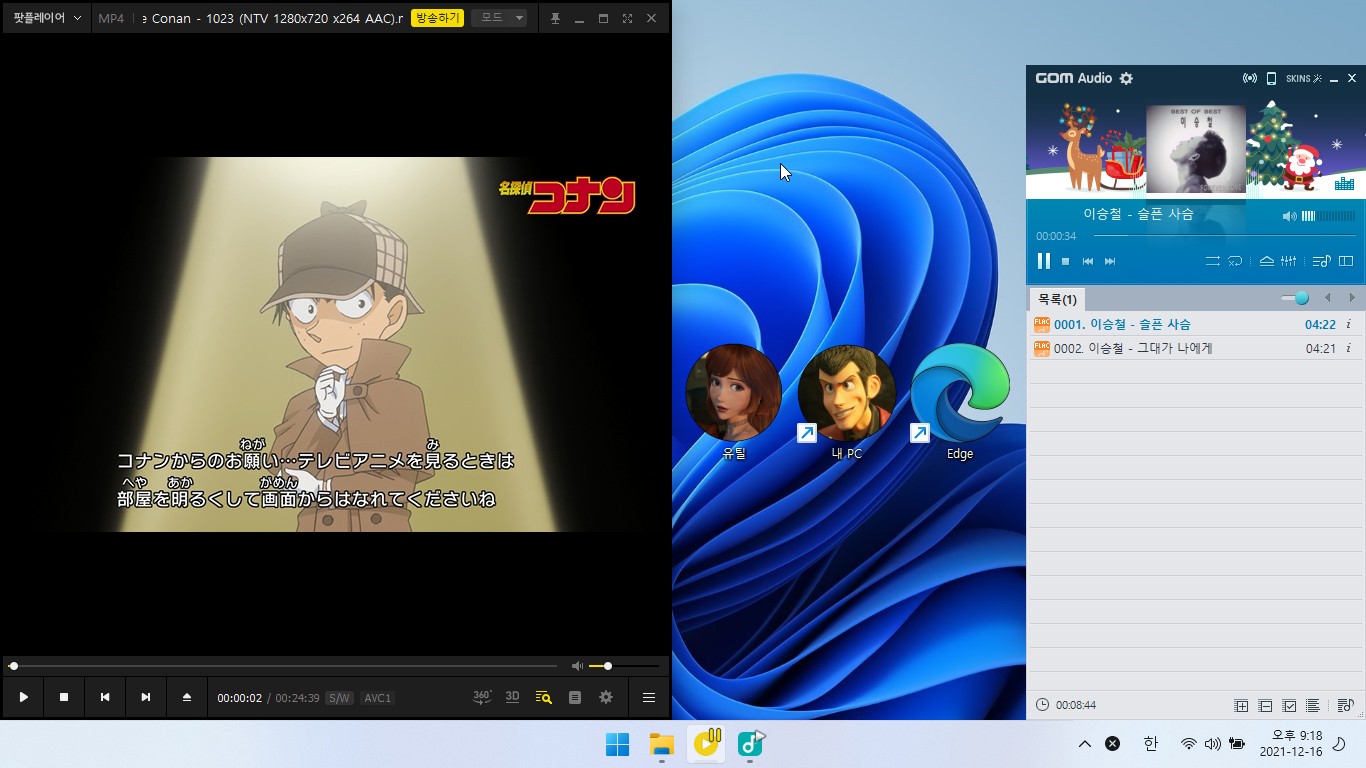Toggle PotPlayer fullscreen icon

[627, 19]
